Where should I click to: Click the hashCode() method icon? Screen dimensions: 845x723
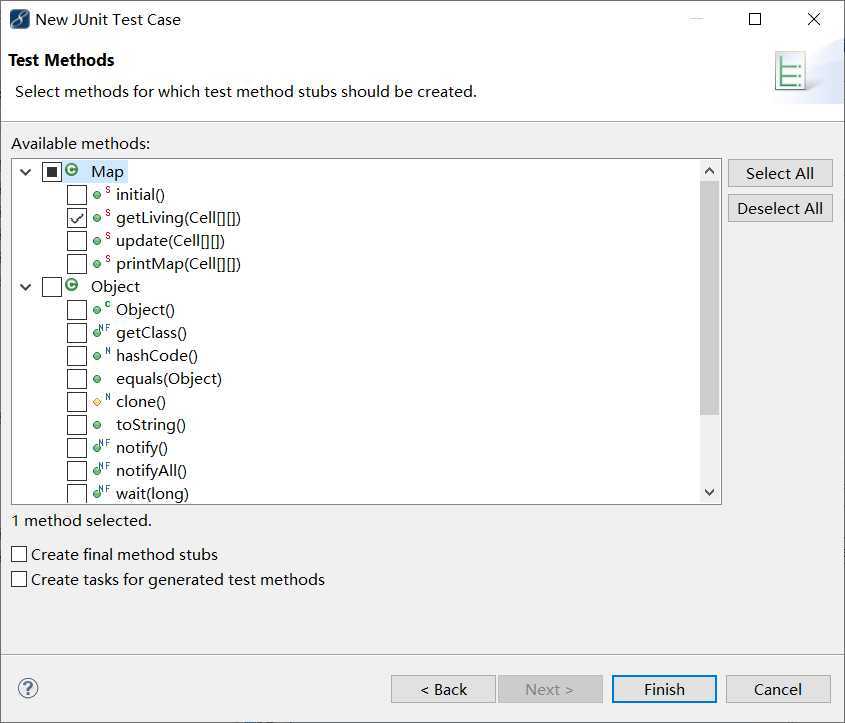tap(101, 354)
